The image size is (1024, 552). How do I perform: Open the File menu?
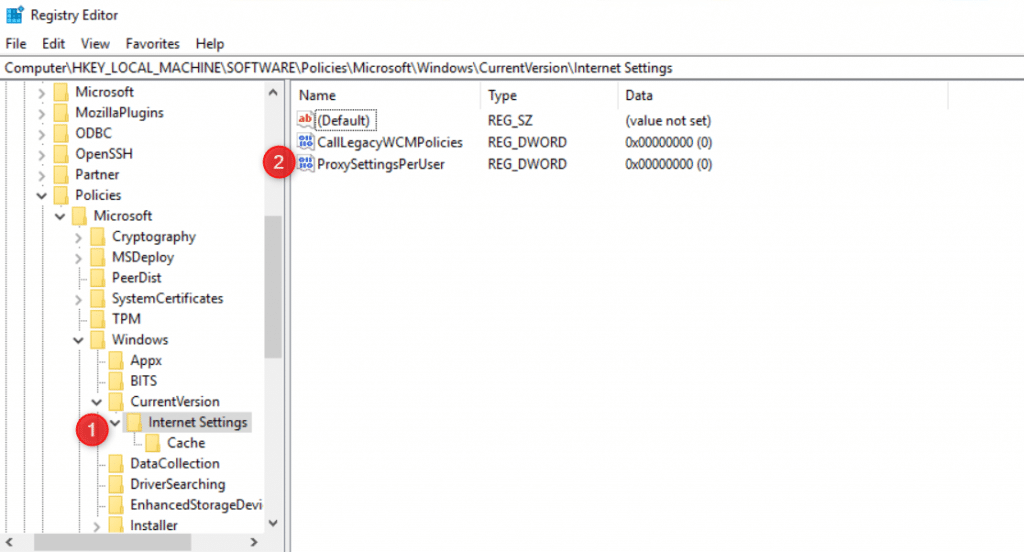point(16,44)
